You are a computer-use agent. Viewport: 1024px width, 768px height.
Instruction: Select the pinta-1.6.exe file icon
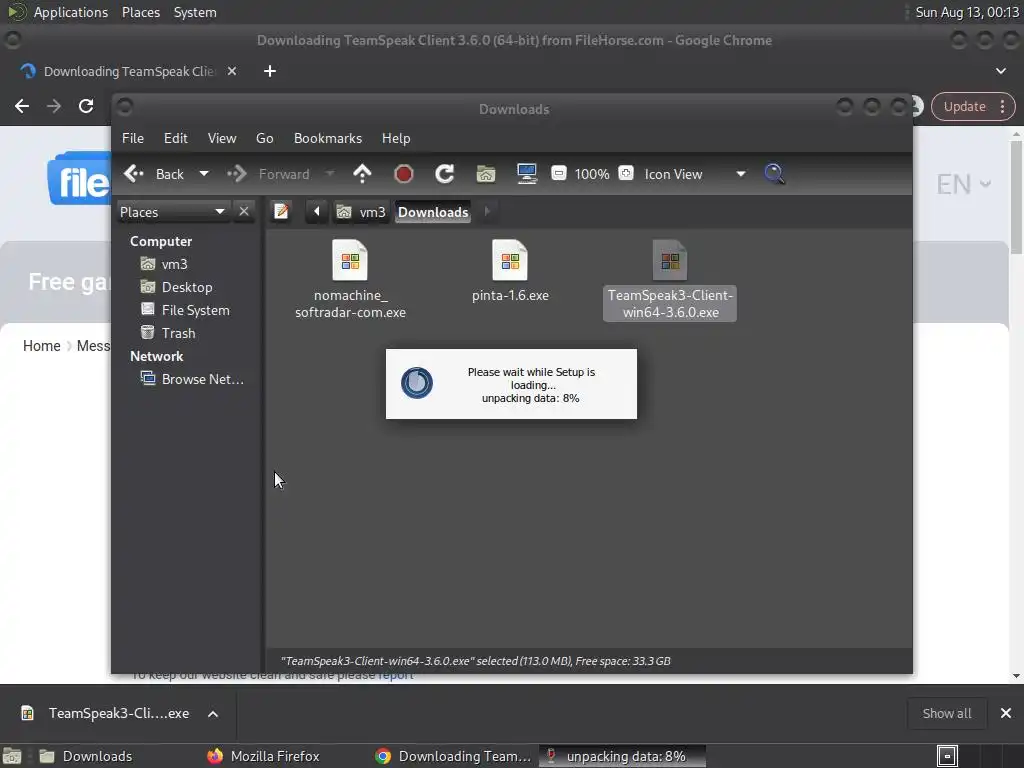pos(510,260)
